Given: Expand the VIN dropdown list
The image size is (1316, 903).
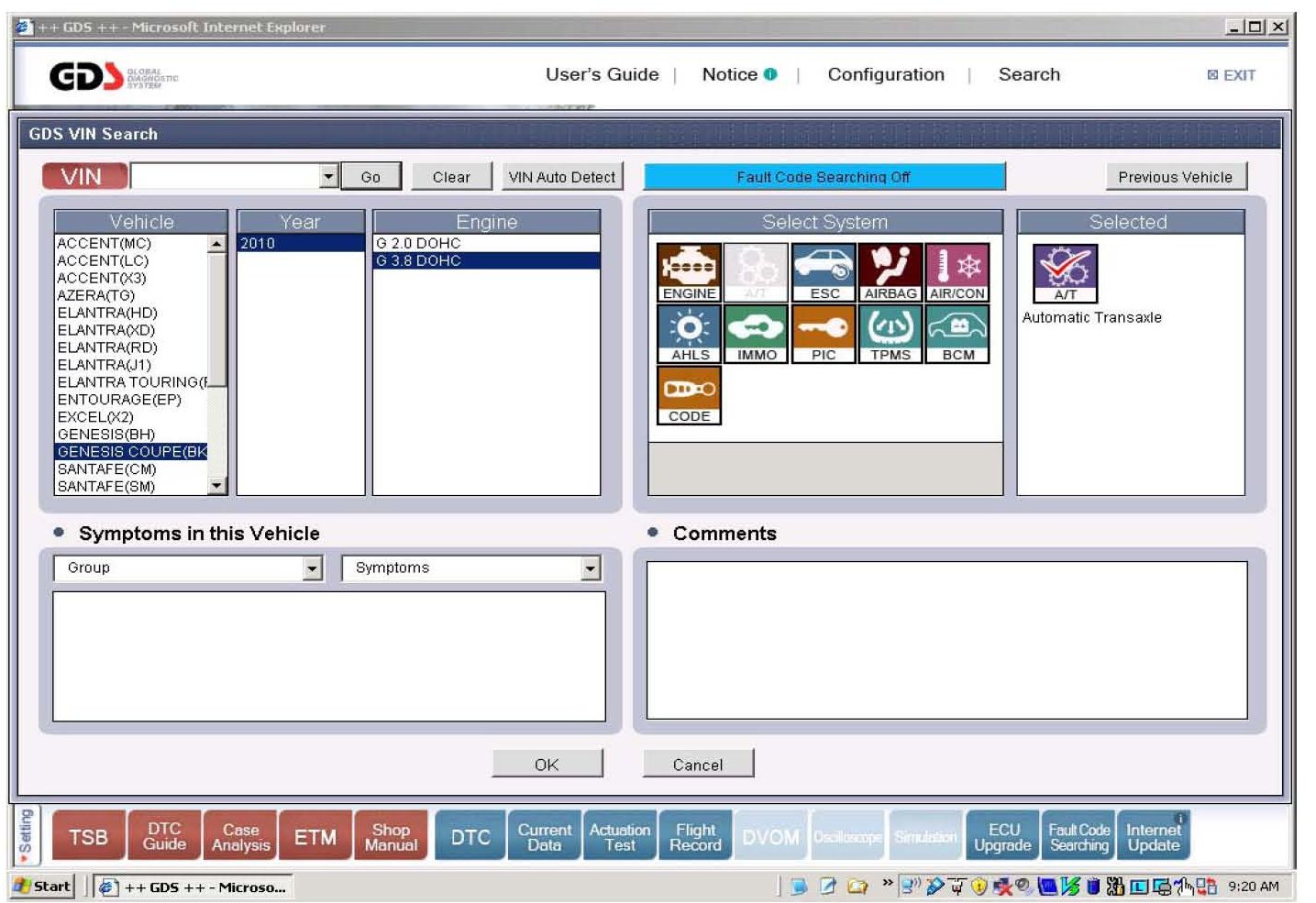Looking at the screenshot, I should (329, 176).
